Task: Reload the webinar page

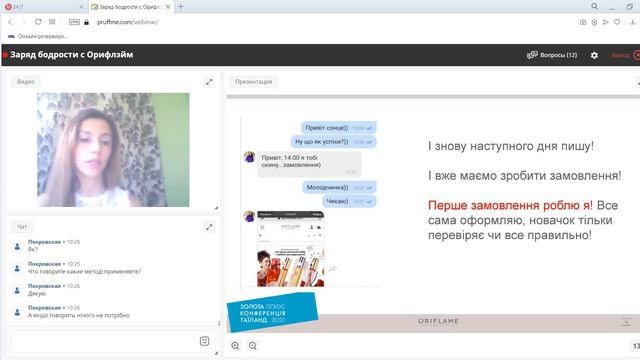Action: (38, 22)
